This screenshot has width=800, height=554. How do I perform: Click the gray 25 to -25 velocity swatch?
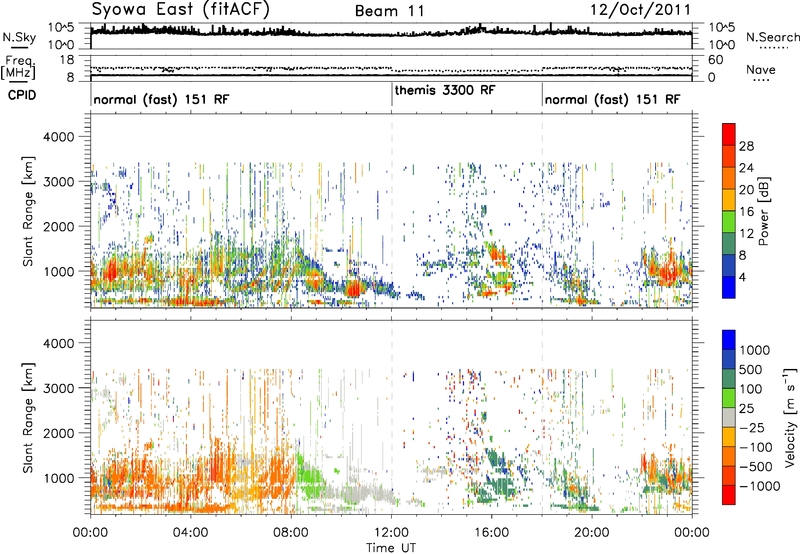coord(729,417)
